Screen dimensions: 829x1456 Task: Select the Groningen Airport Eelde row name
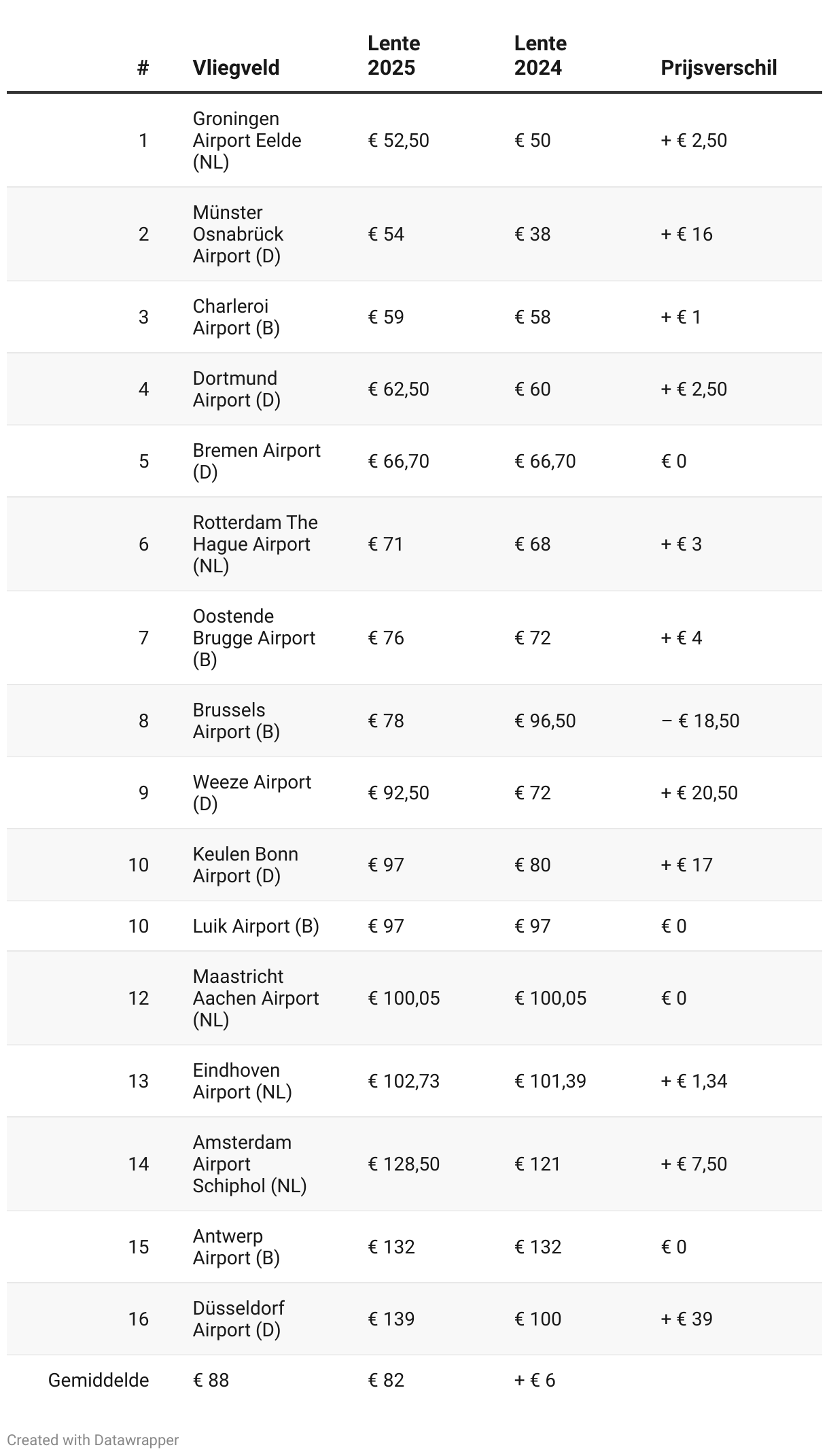click(x=247, y=141)
